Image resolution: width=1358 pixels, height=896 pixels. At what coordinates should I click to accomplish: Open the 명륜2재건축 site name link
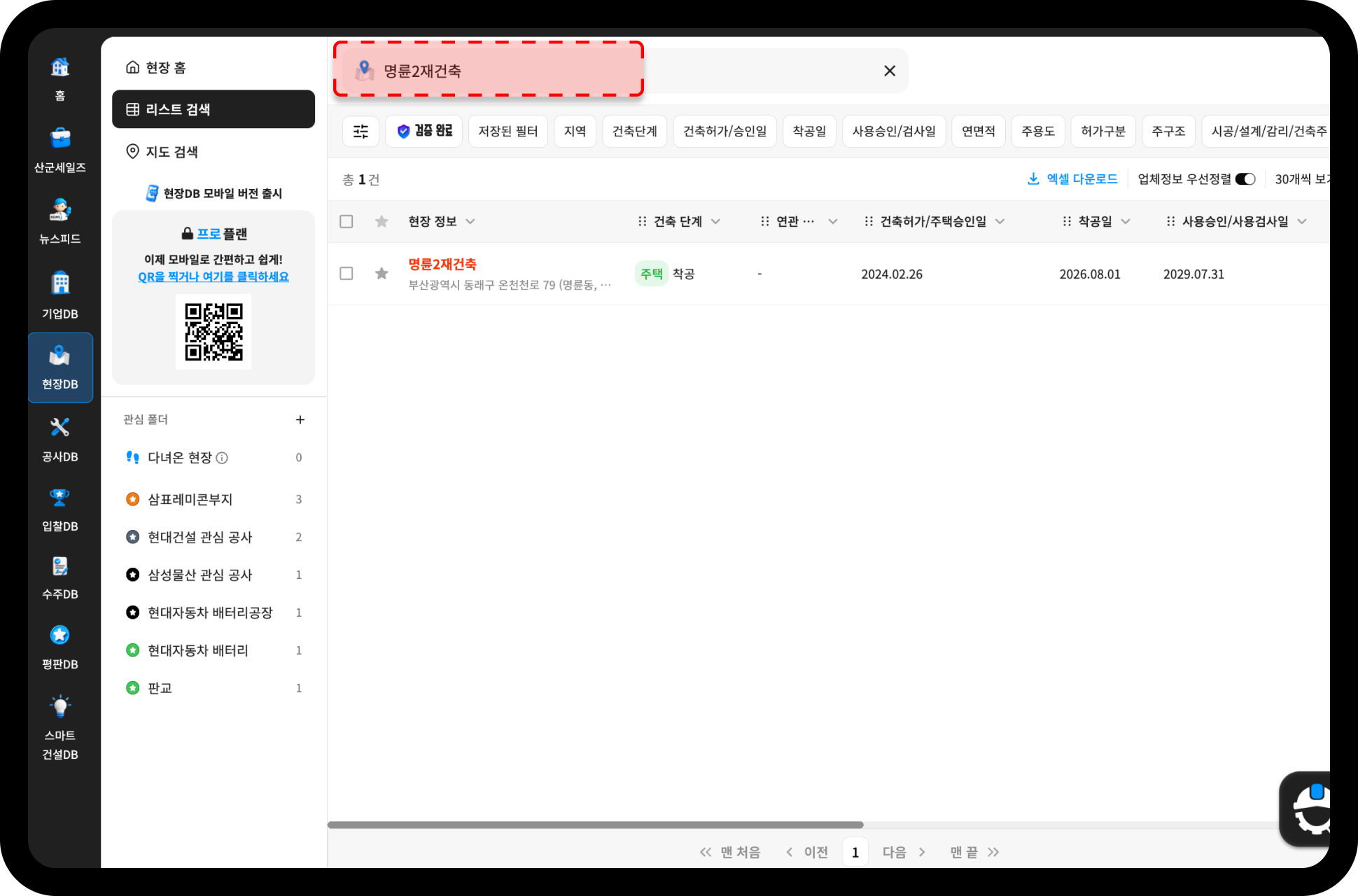pos(442,264)
